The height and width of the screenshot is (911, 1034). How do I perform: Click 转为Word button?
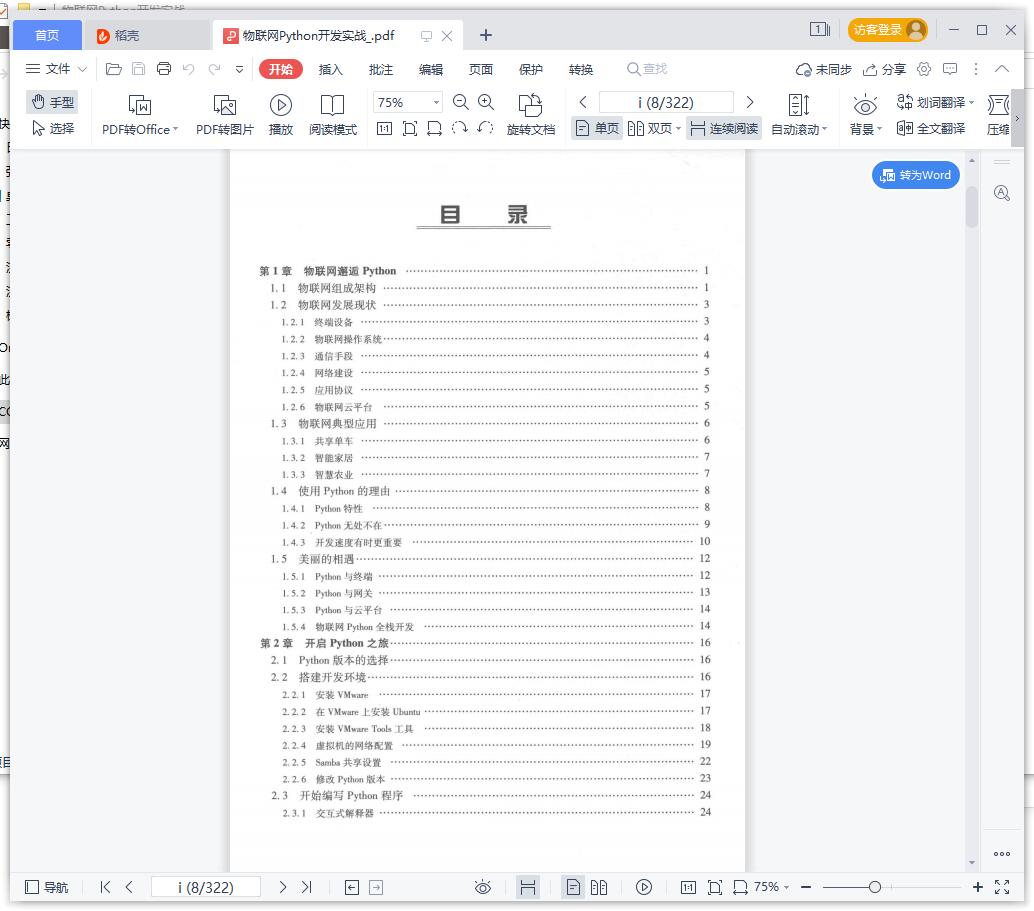[x=915, y=175]
